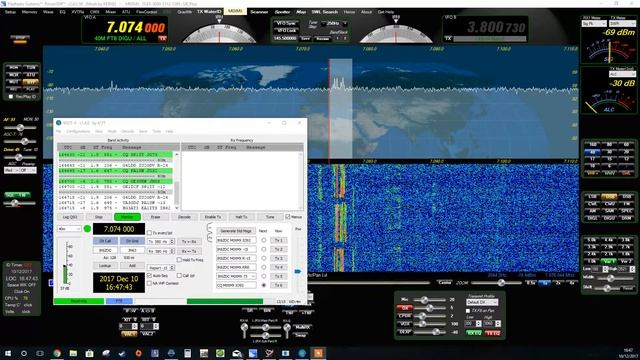The image size is (640, 360).
Task: Select Next radio button for Tx 6
Action: tap(264, 285)
